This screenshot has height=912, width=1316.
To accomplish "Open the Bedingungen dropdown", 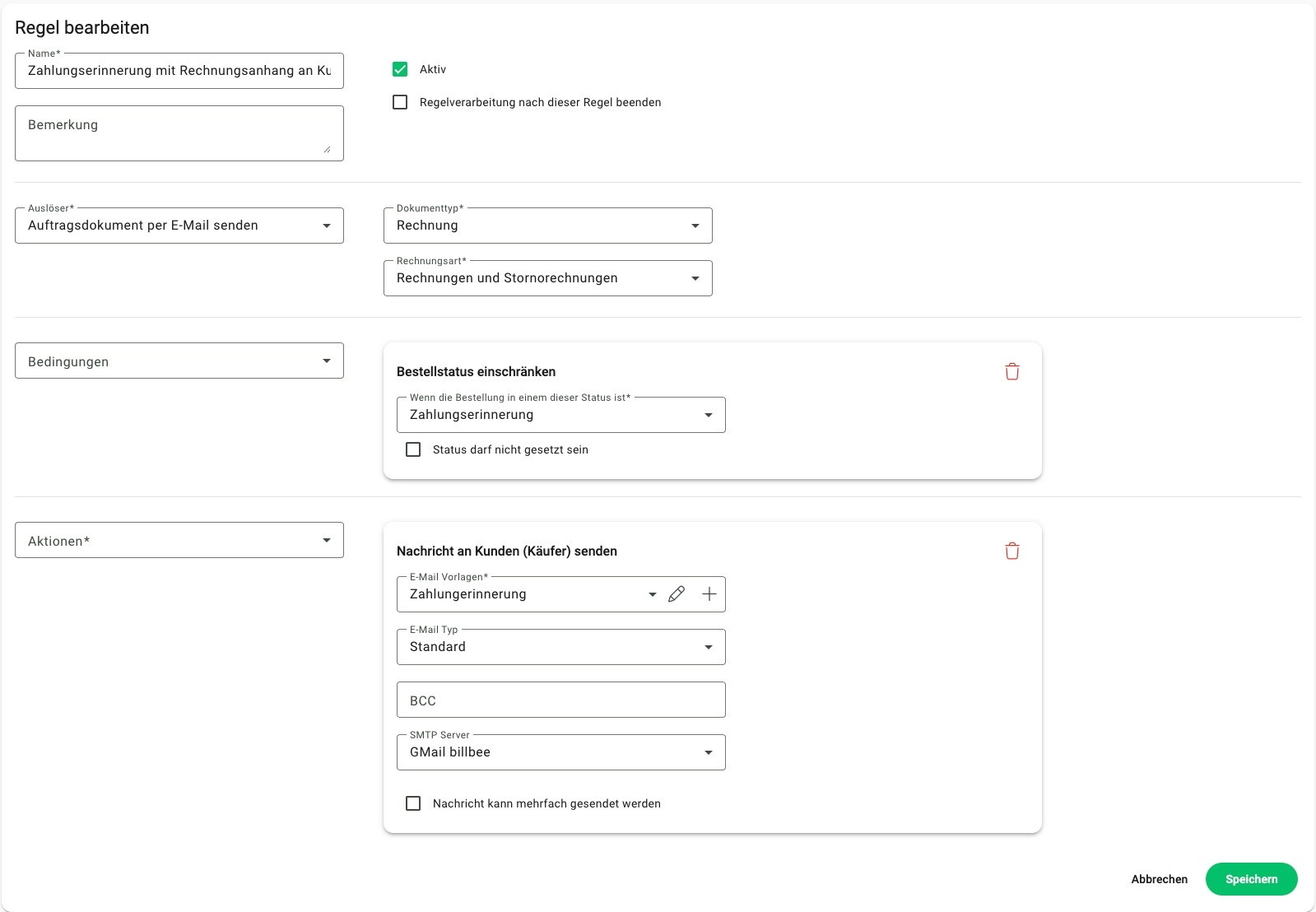I will click(x=179, y=361).
